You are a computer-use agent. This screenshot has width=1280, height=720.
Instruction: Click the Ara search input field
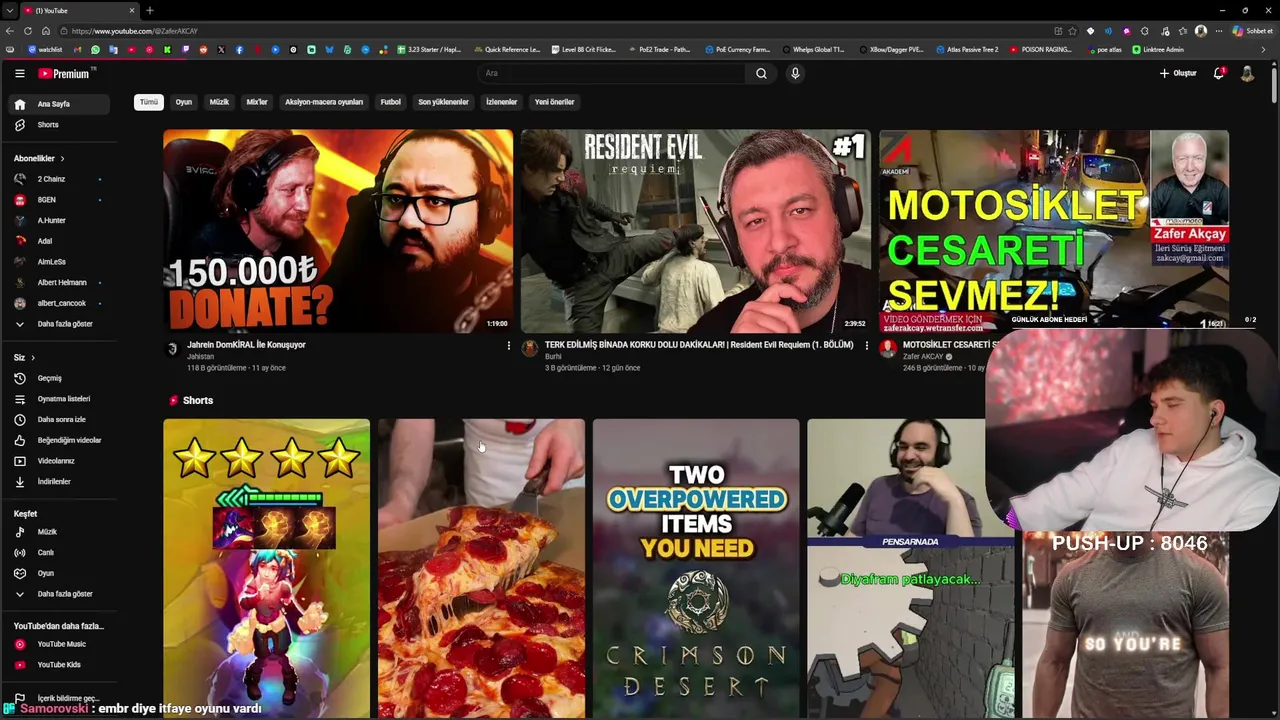point(611,73)
